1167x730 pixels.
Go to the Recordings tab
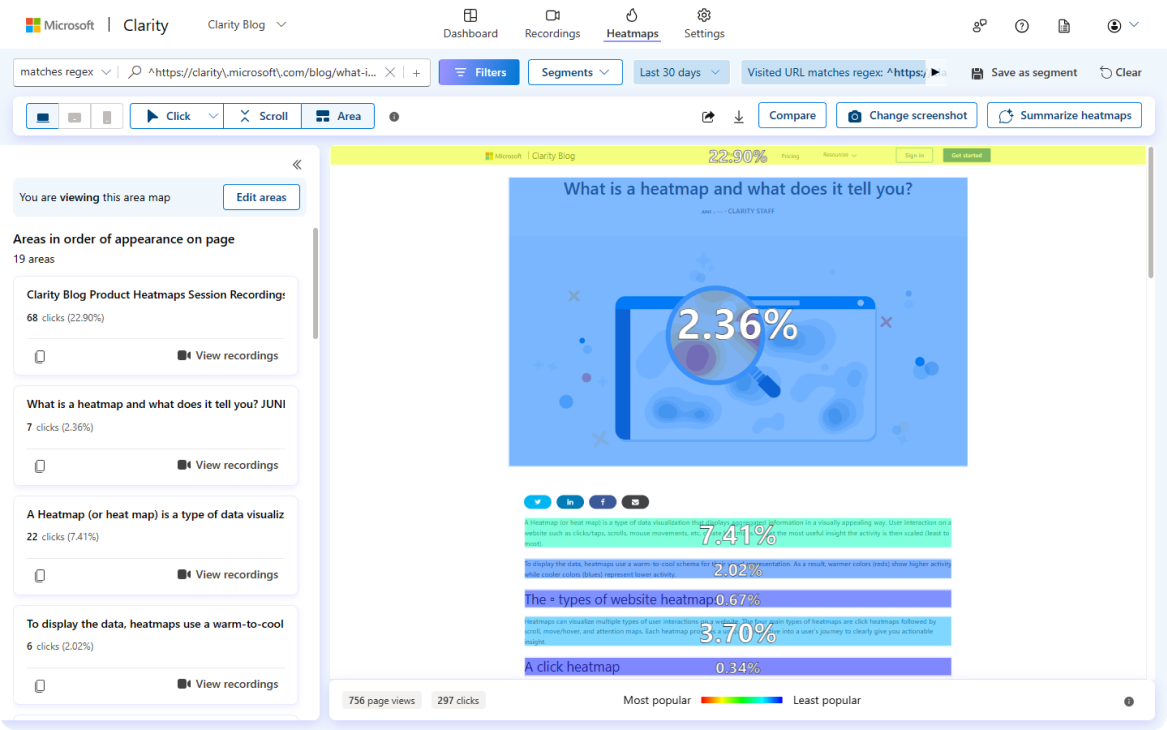click(552, 24)
